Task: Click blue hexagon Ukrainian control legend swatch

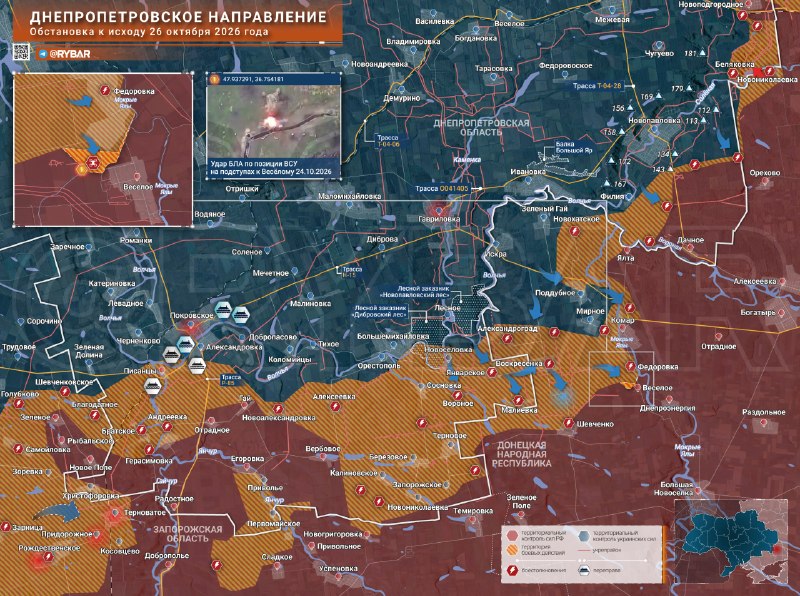Action: pyautogui.click(x=584, y=536)
